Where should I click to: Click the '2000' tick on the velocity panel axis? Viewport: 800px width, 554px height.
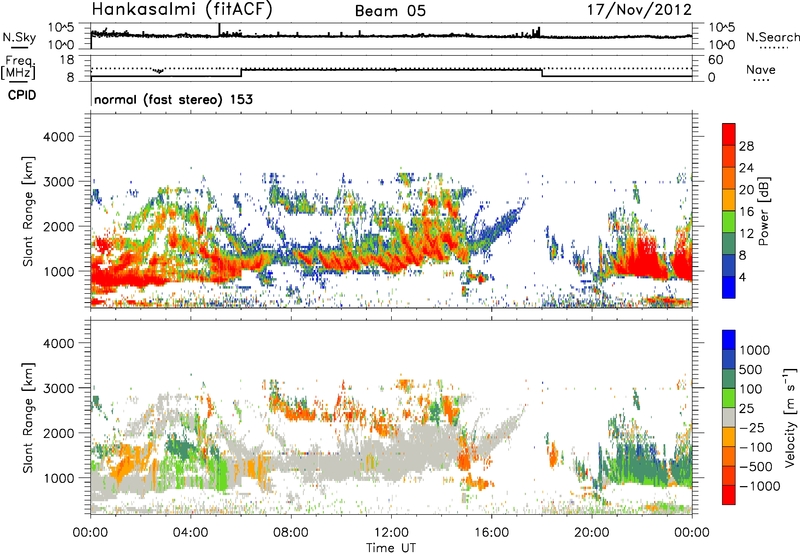pos(59,433)
